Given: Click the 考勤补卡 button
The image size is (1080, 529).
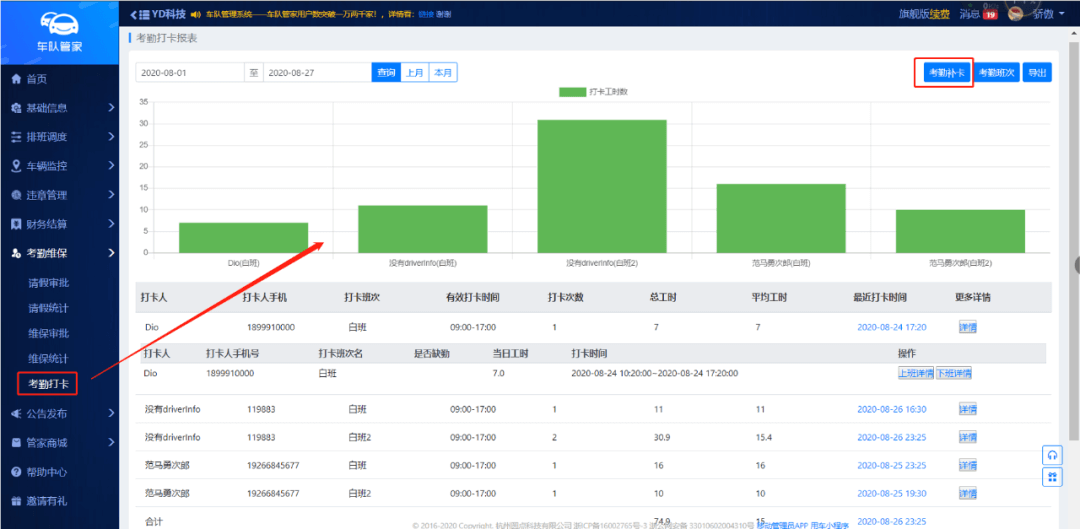Looking at the screenshot, I should coord(944,73).
